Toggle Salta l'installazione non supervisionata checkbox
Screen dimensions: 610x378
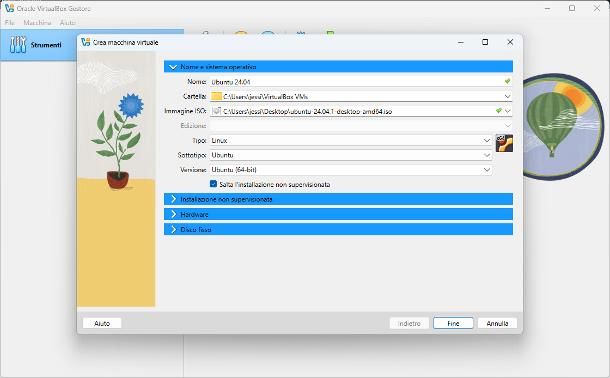coord(213,184)
